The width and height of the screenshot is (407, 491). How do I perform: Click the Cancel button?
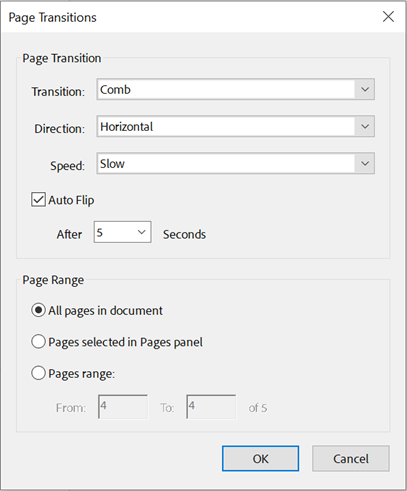tap(351, 459)
